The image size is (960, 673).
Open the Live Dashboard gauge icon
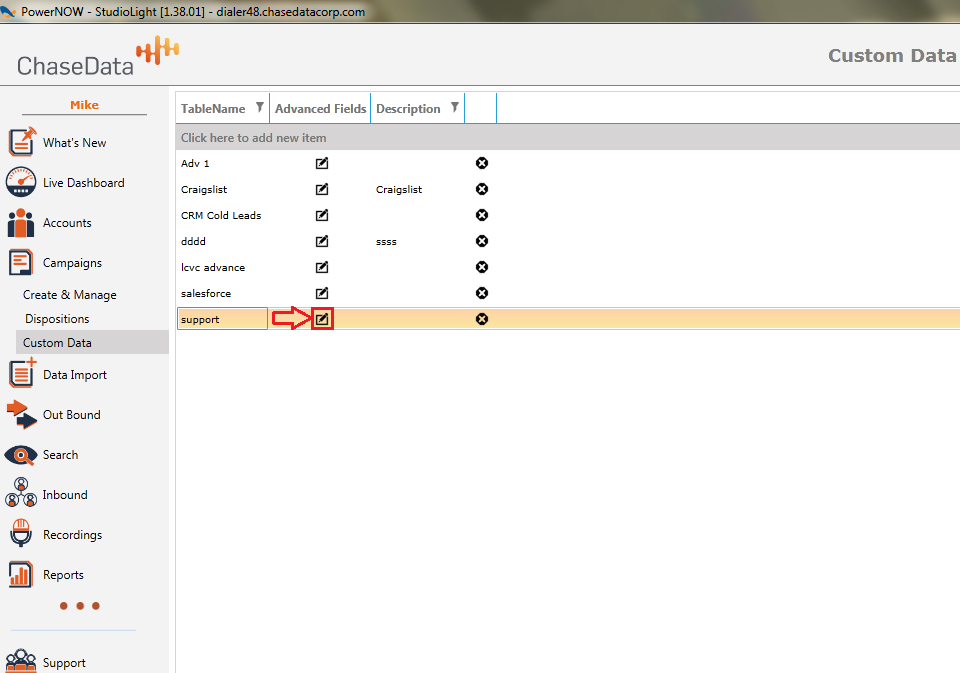click(21, 182)
